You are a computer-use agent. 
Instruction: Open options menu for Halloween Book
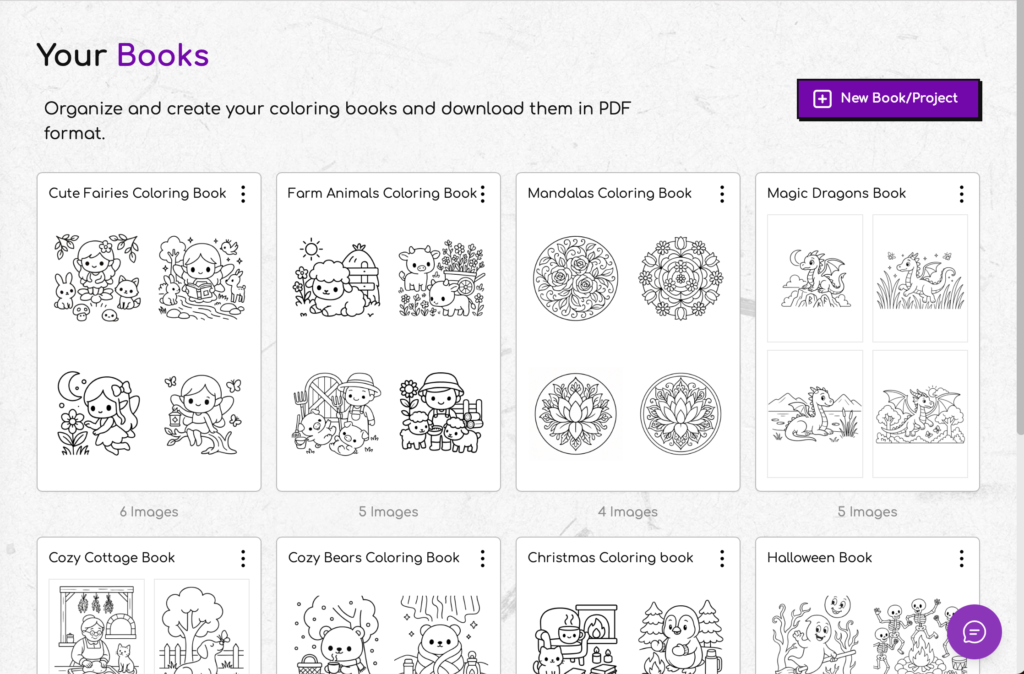pyautogui.click(x=961, y=558)
